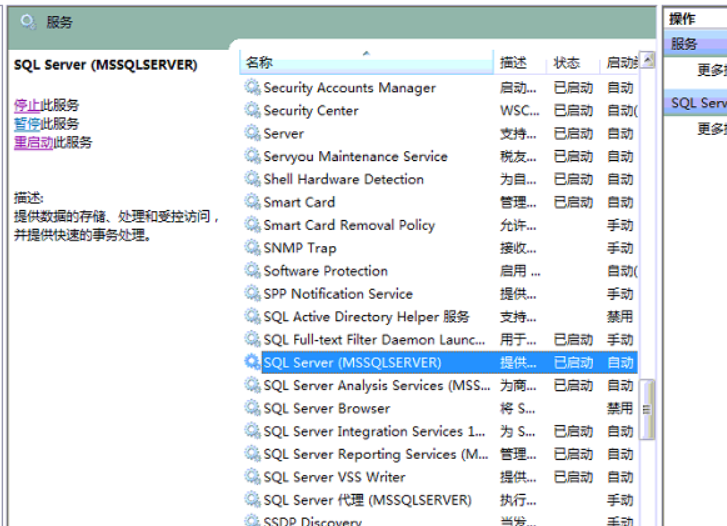Click the scroll-up arrow of the services list
This screenshot has height=526, width=727.
(647, 59)
